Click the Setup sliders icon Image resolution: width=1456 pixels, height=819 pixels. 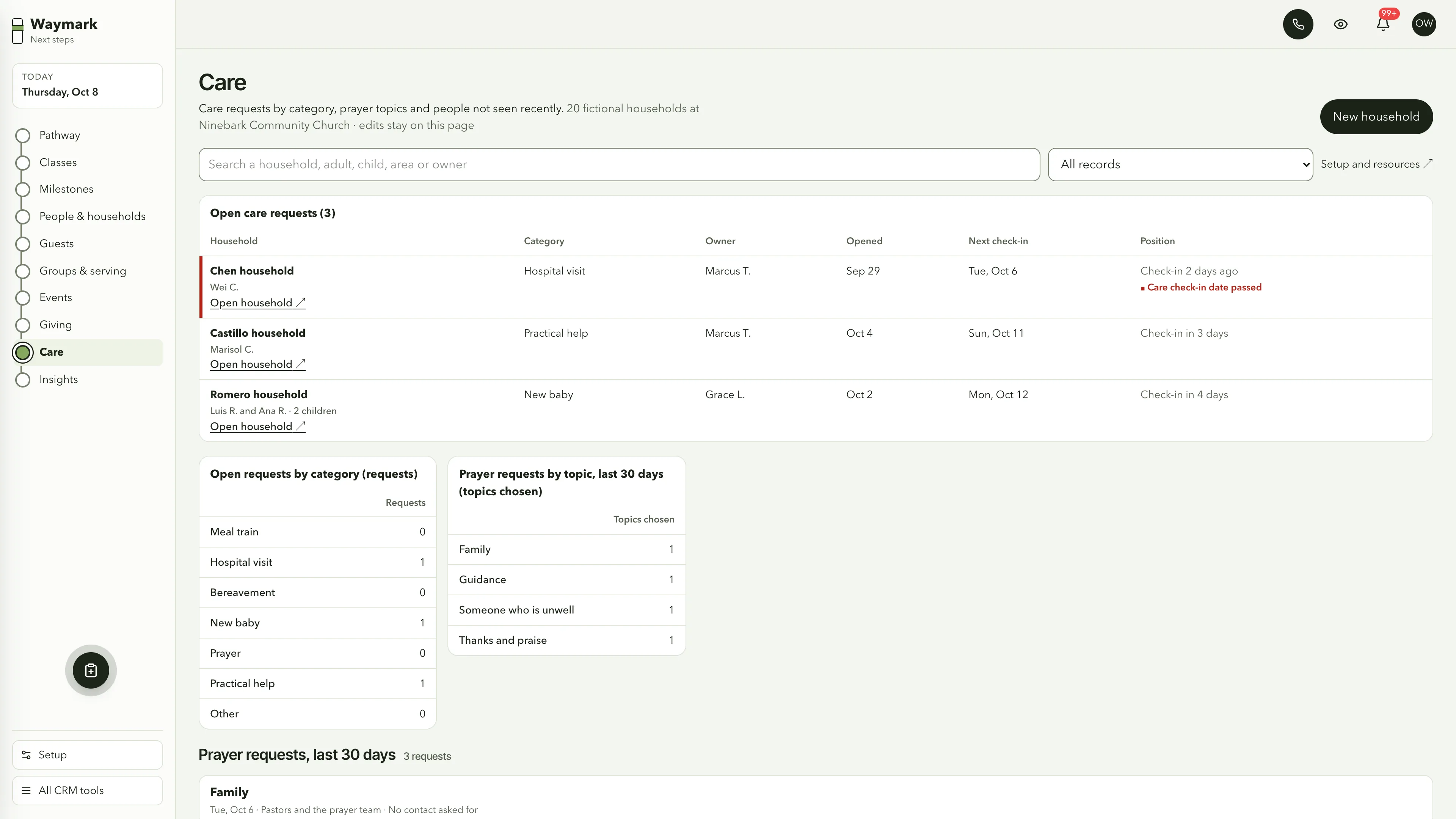coord(26,755)
